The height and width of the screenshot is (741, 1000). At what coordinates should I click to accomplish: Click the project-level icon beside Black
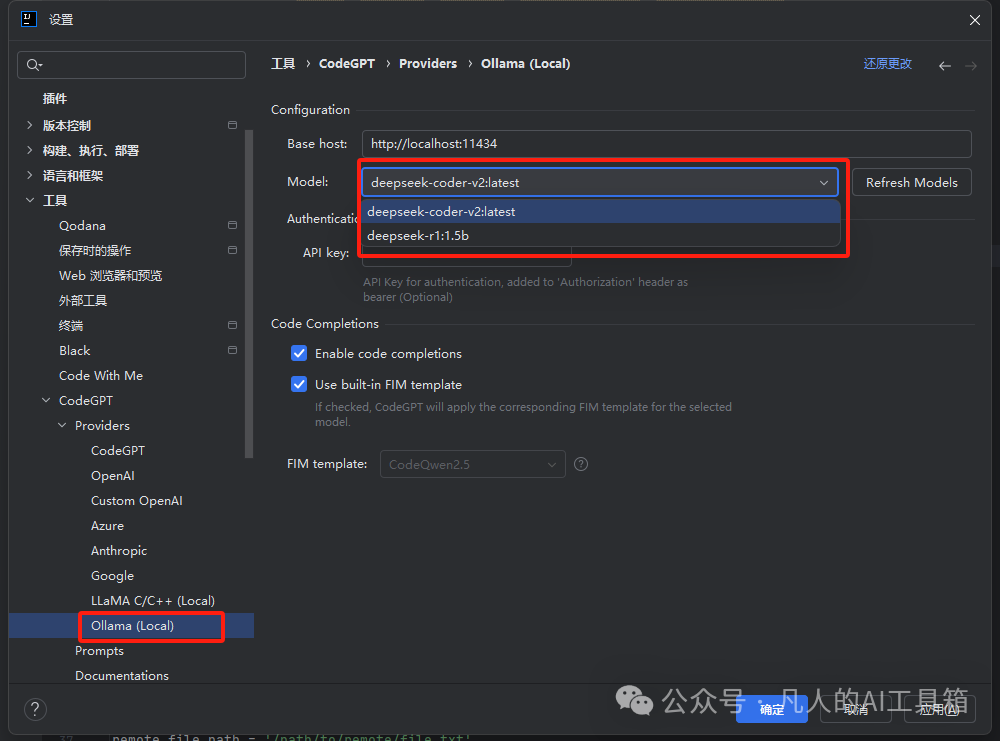(x=232, y=350)
